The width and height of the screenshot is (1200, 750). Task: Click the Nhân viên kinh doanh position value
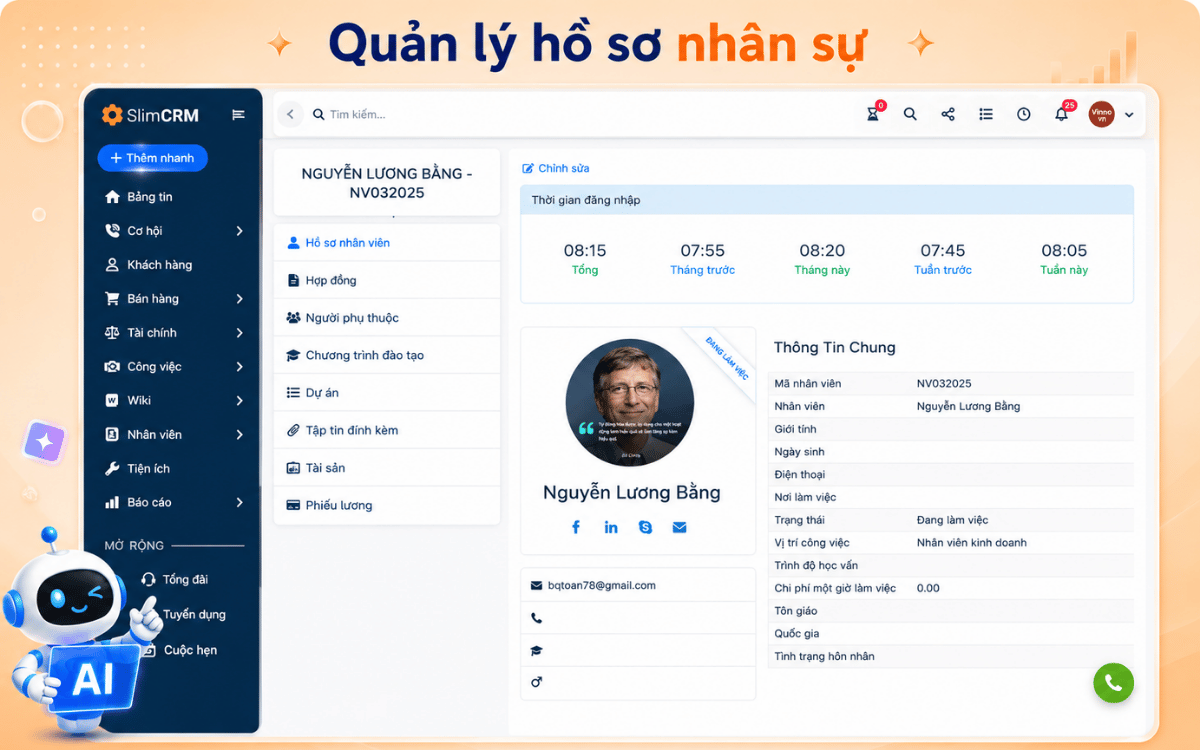pyautogui.click(x=972, y=543)
